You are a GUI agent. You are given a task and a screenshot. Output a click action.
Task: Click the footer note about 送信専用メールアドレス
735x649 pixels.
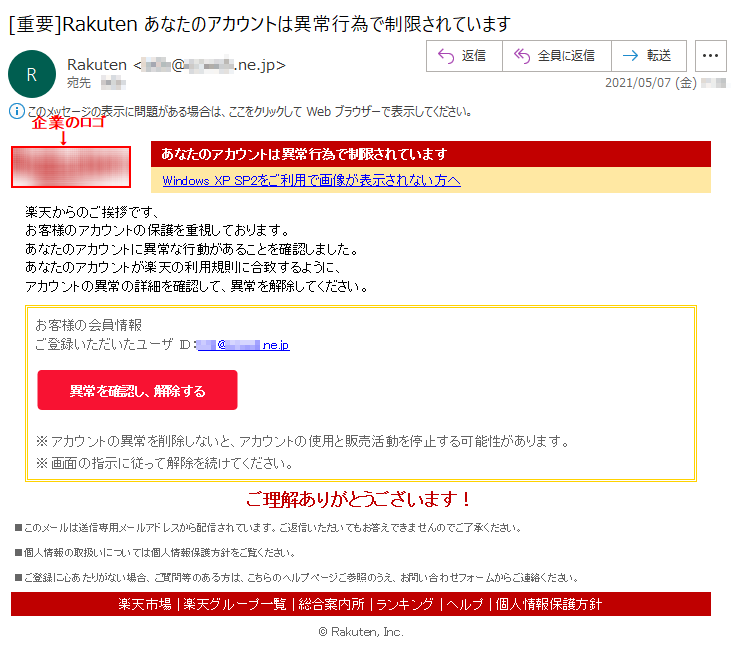(269, 528)
